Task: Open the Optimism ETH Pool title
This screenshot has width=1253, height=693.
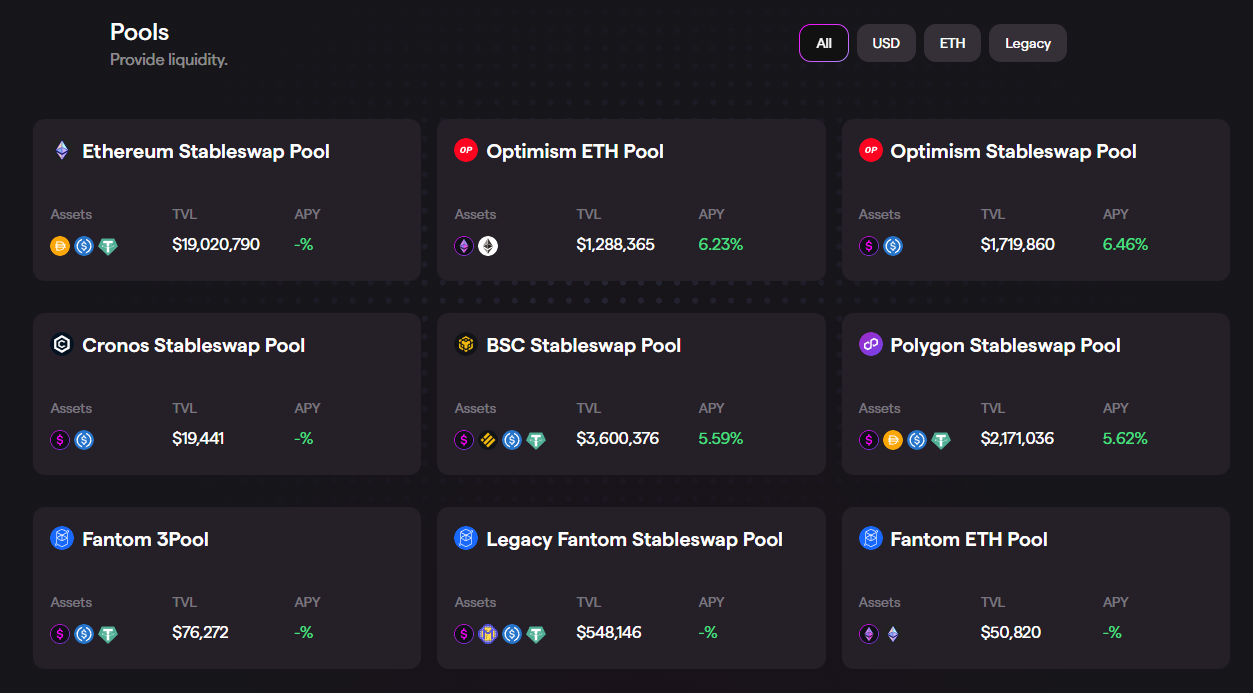Action: point(575,152)
